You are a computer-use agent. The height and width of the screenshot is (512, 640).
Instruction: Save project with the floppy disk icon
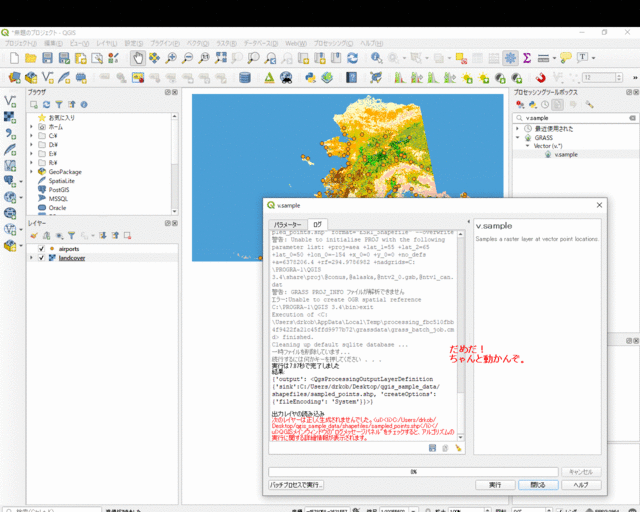coord(47,58)
